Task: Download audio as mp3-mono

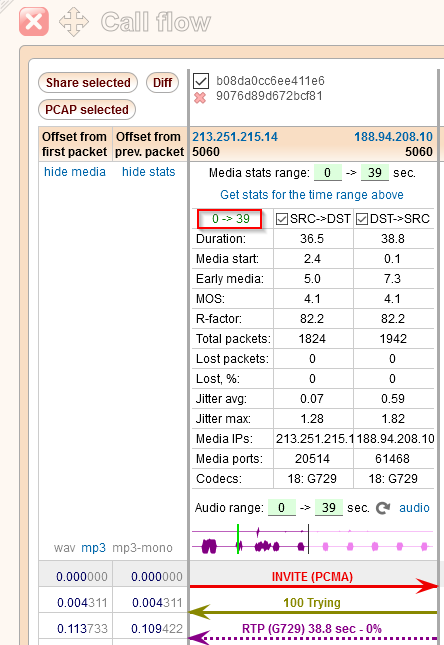Action: (x=142, y=548)
